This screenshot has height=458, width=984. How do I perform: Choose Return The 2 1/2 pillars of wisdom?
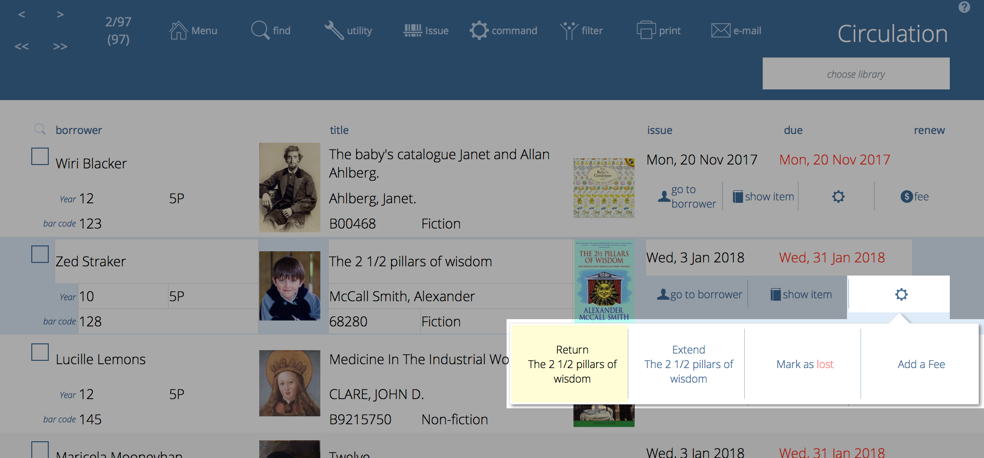click(x=572, y=364)
